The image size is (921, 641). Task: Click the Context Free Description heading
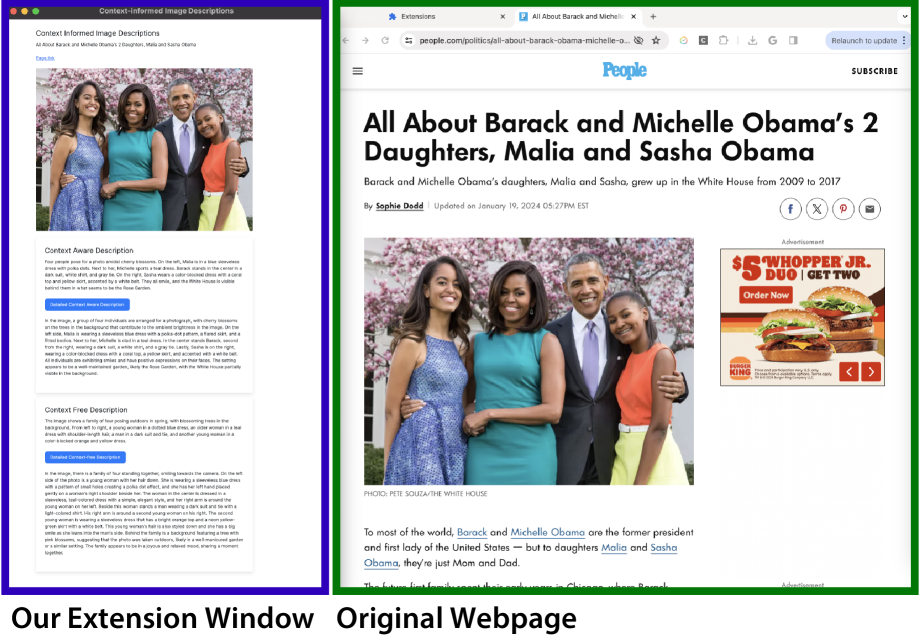[86, 410]
